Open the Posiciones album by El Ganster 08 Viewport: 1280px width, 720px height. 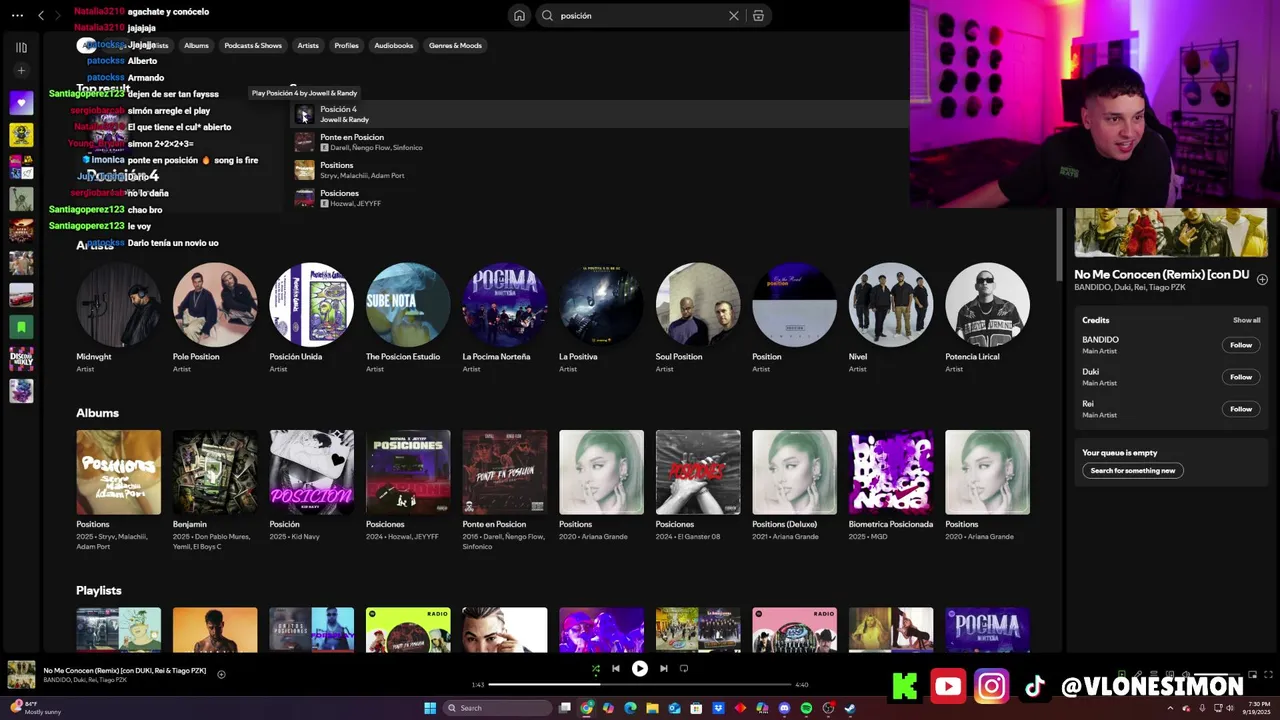698,487
